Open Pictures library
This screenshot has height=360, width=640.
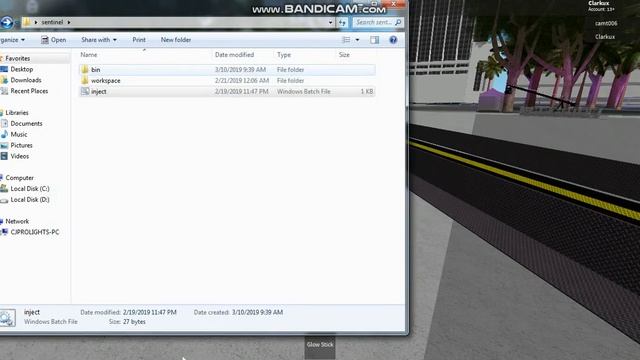pyautogui.click(x=21, y=145)
